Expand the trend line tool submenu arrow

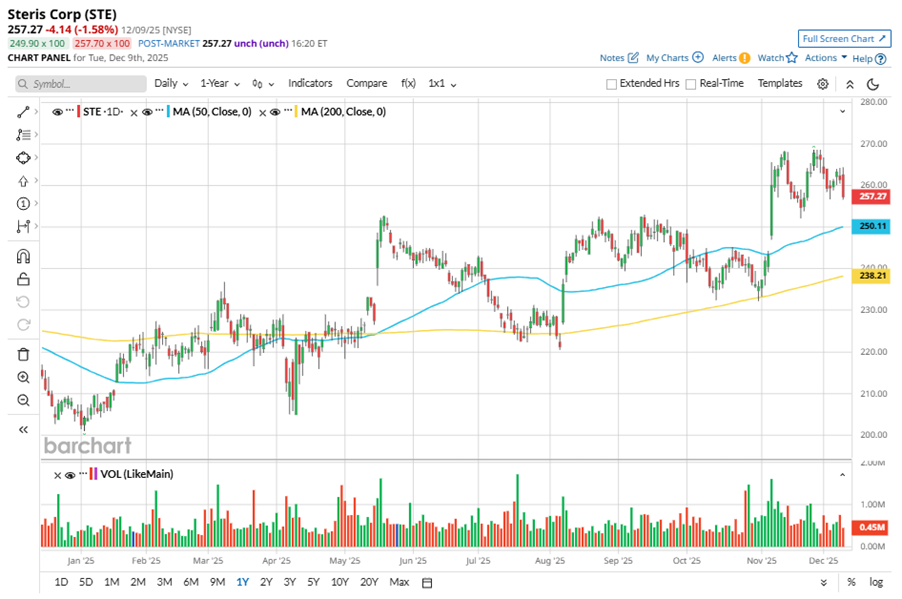click(36, 112)
